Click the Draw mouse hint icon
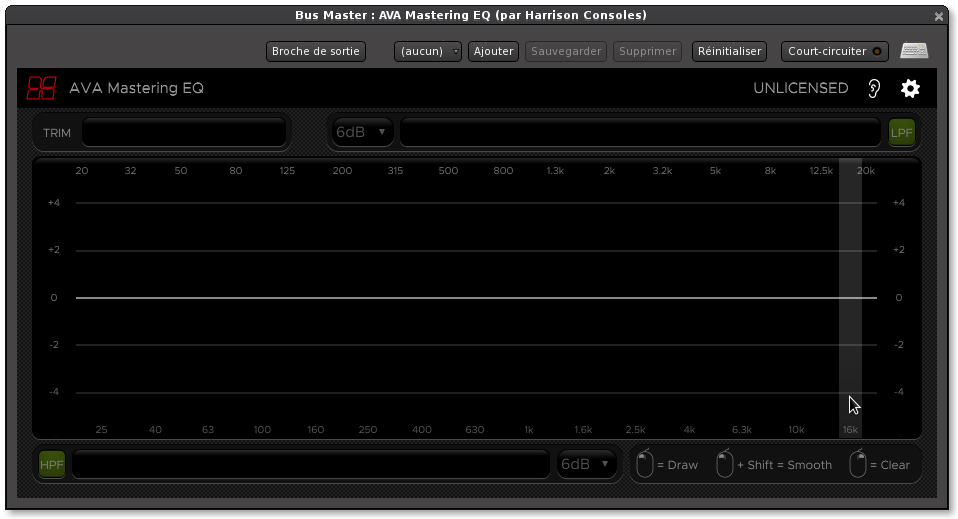Screen dimensions: 958x519 point(645,464)
